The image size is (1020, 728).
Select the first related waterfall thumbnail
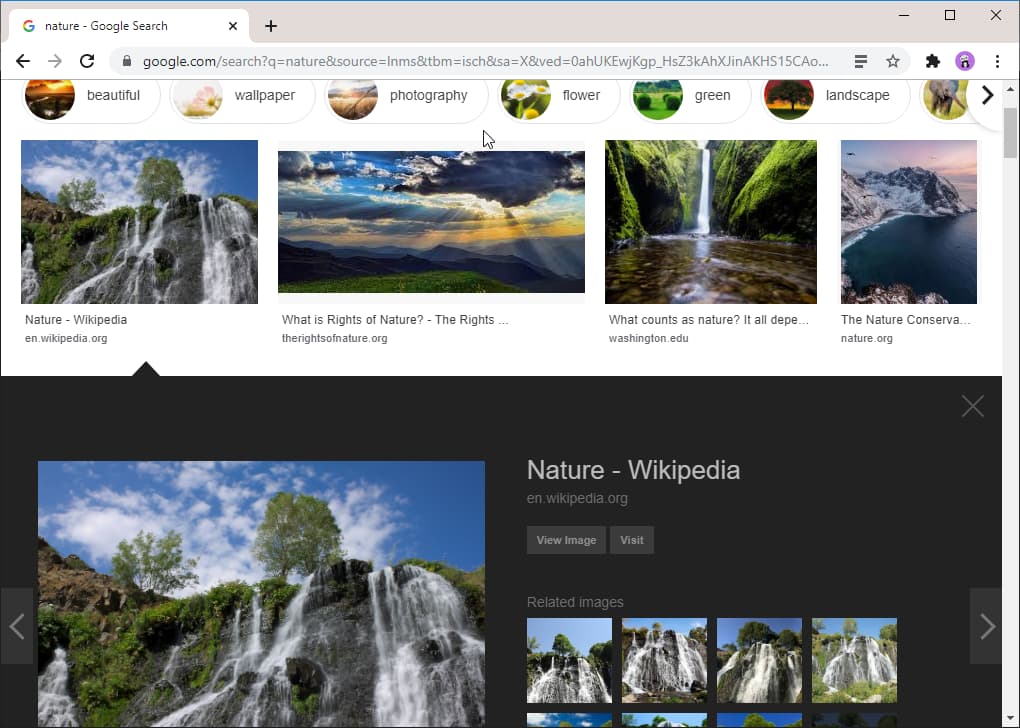point(569,660)
